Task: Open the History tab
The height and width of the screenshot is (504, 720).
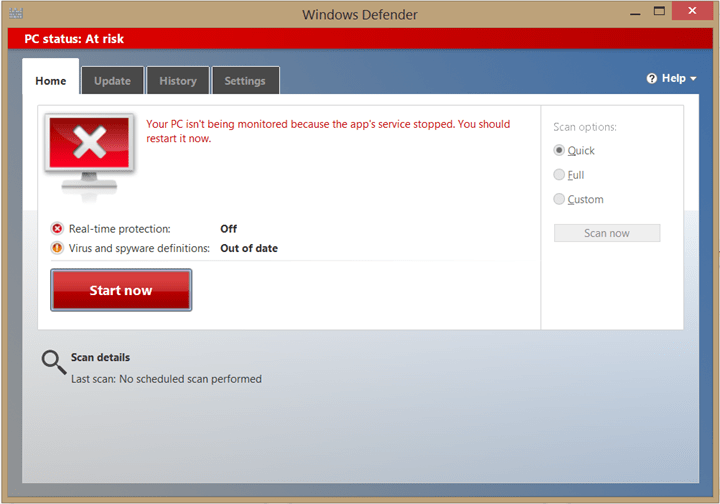Action: 178,81
